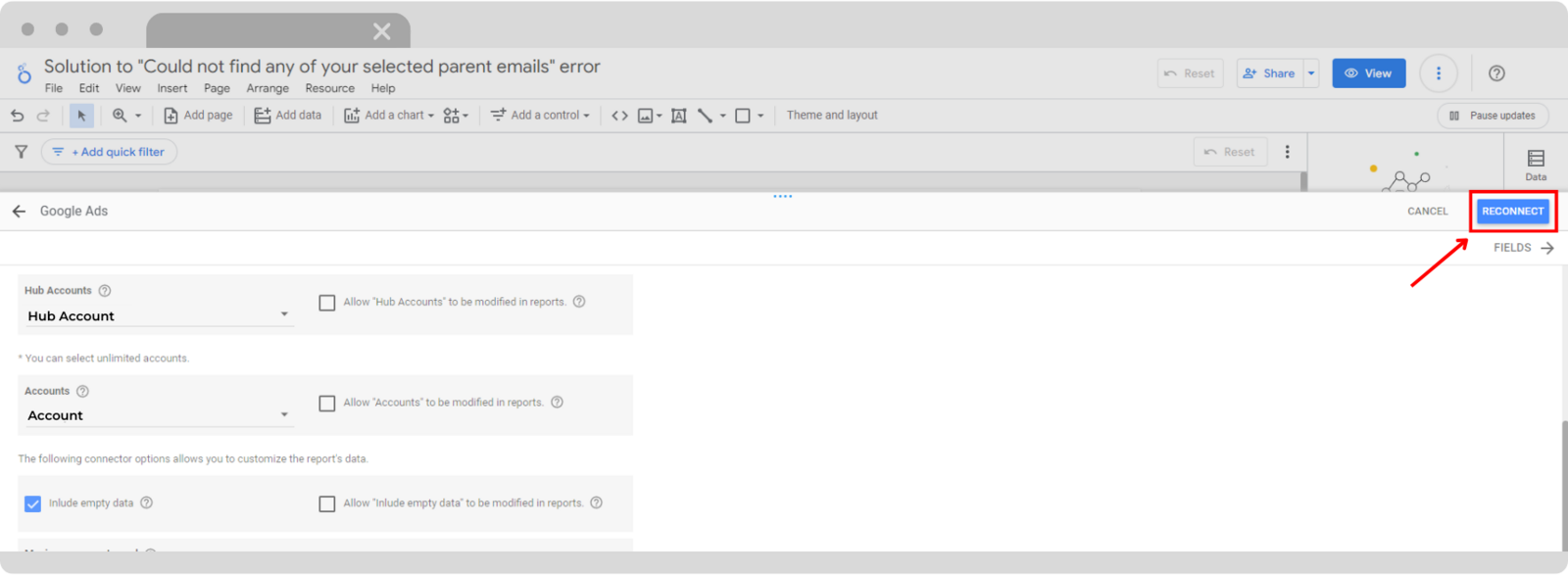Show help for Hub Accounts label
The height and width of the screenshot is (575, 1568).
pyautogui.click(x=105, y=291)
